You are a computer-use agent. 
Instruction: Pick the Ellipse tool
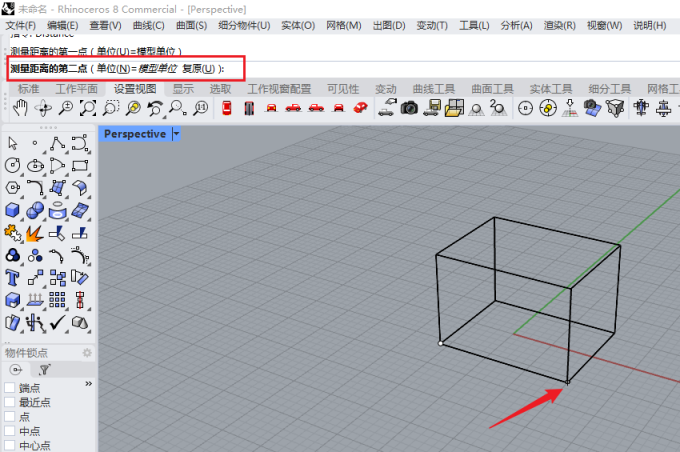coord(35,166)
